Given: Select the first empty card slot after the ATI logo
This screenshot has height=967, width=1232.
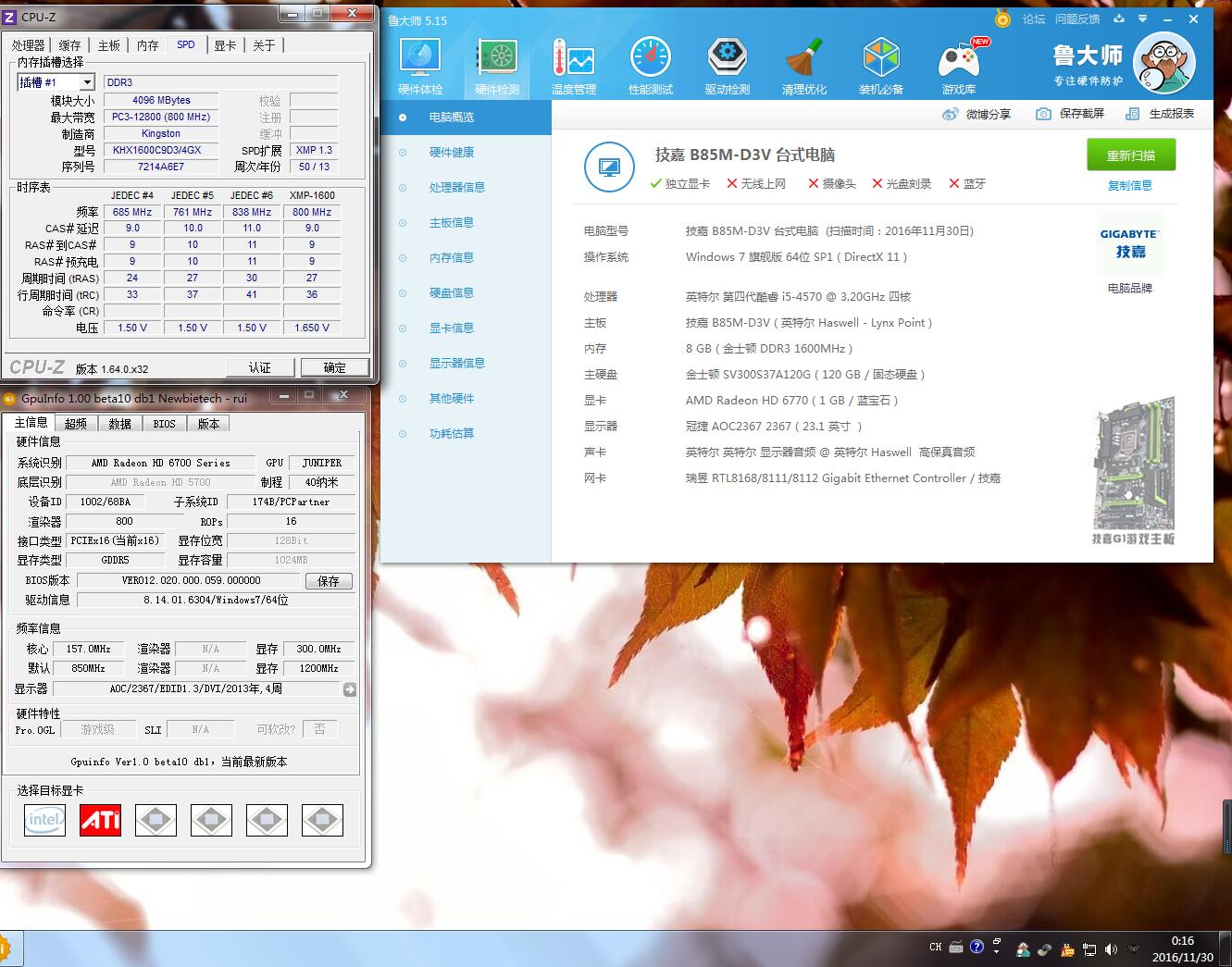Looking at the screenshot, I should 156,820.
